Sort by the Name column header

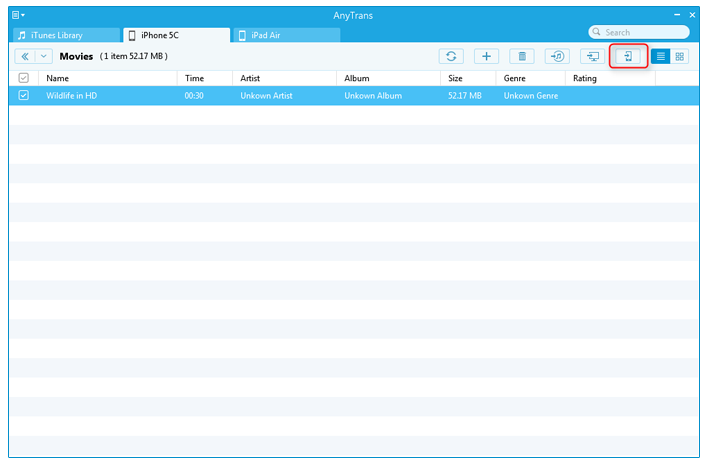click(x=108, y=78)
